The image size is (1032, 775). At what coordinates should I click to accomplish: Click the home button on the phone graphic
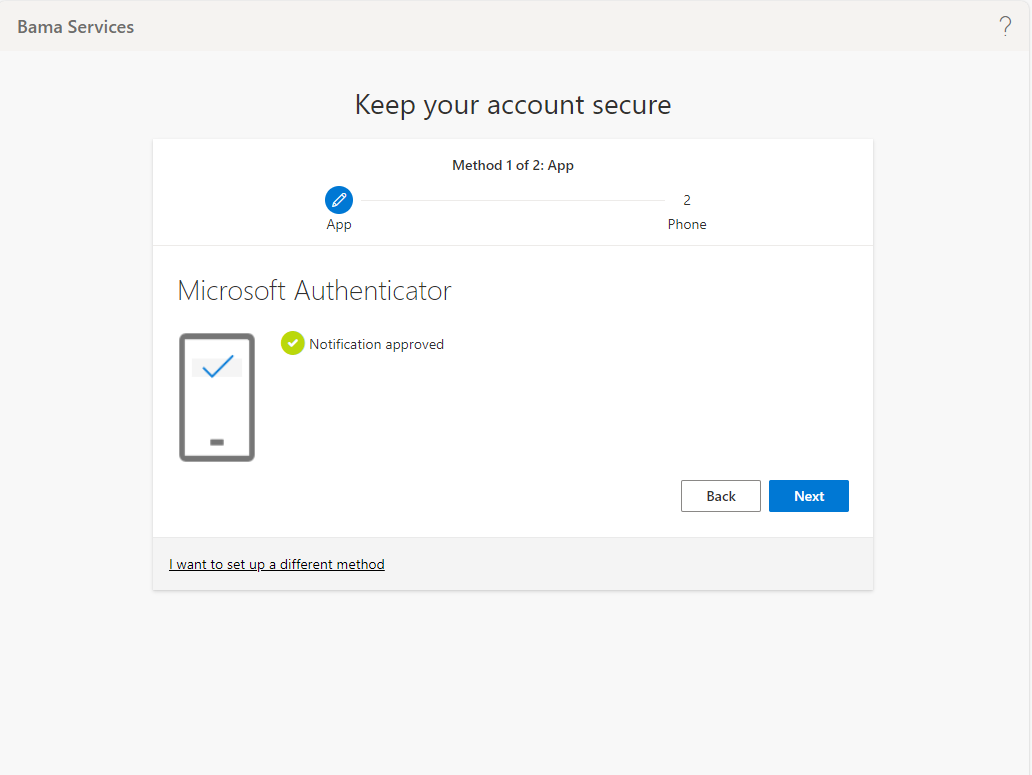[x=217, y=440]
